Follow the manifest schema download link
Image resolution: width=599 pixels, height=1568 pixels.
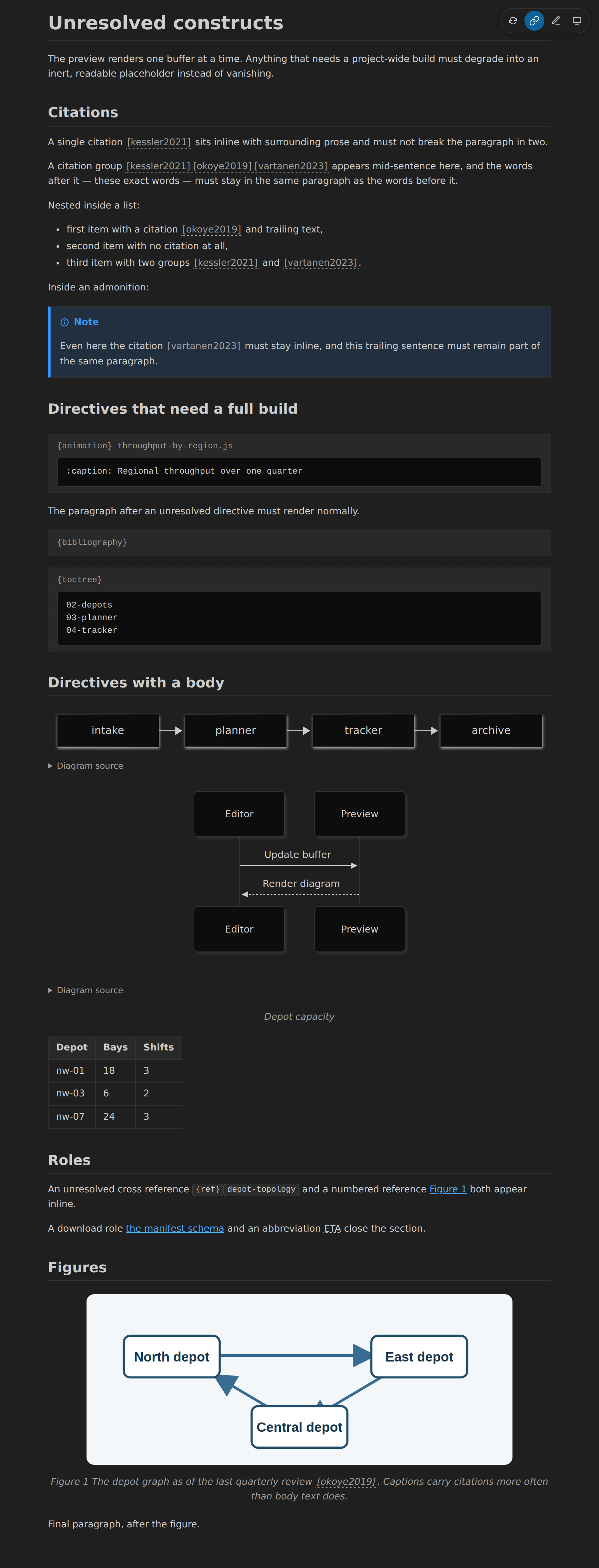click(x=174, y=1228)
